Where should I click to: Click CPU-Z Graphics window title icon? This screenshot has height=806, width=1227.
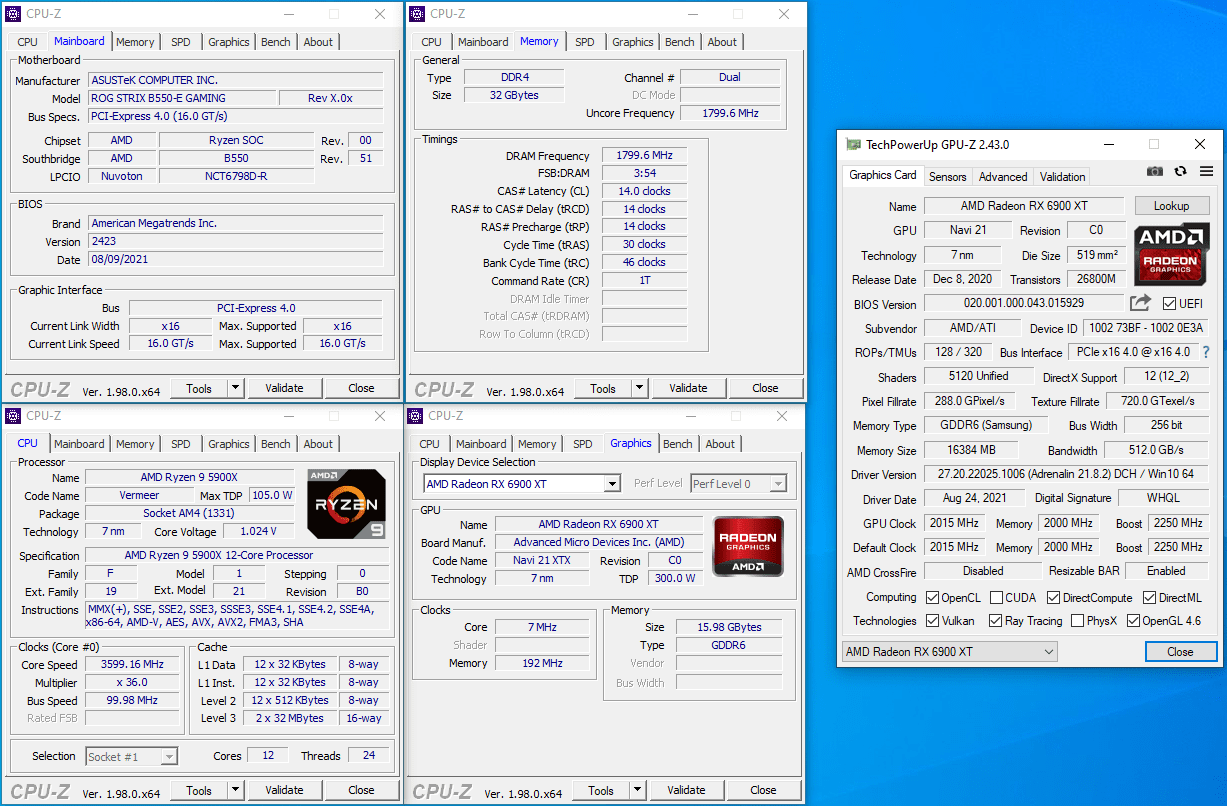pos(416,416)
